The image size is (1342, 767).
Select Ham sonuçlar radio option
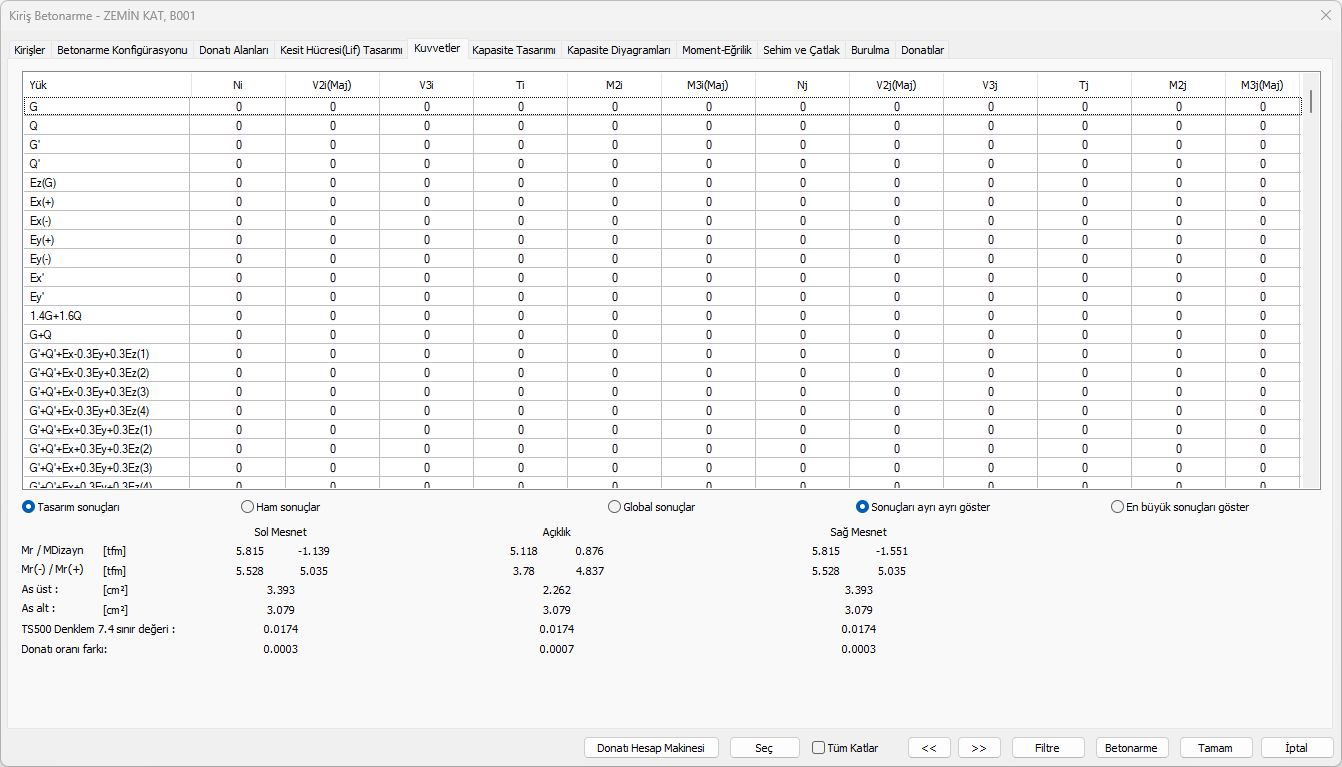click(248, 507)
